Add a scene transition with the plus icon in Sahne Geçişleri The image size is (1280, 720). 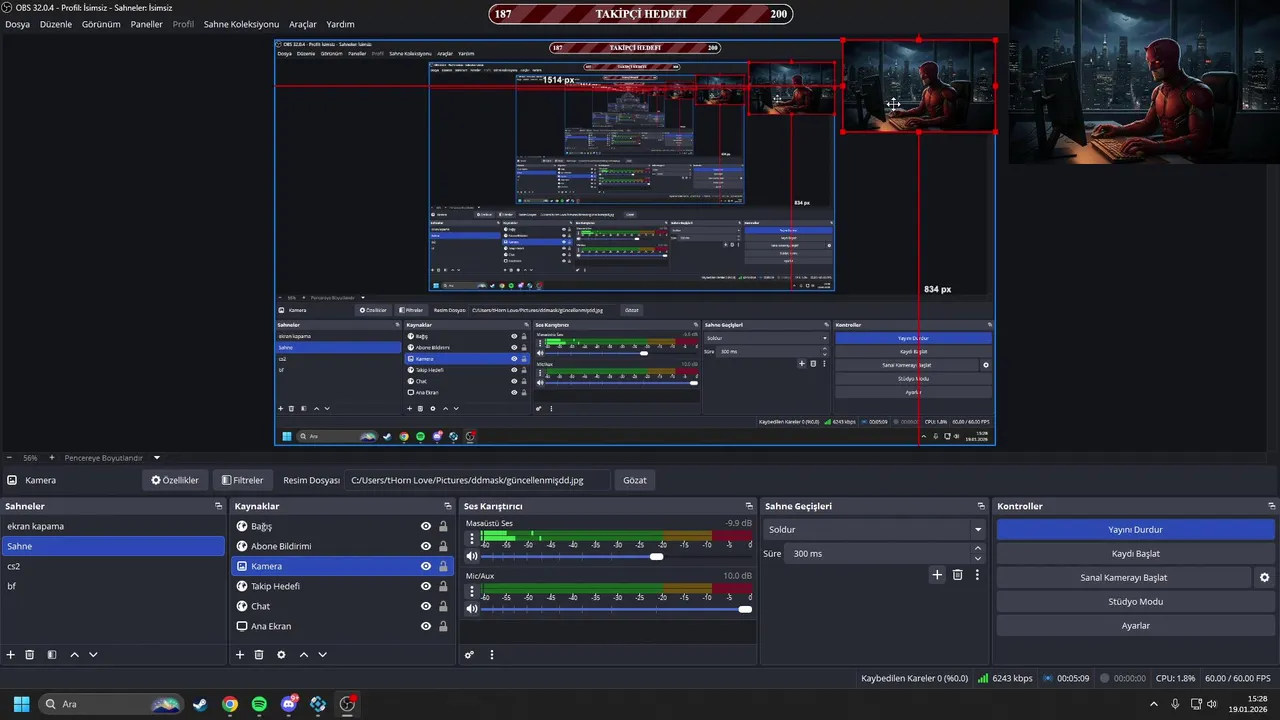point(937,575)
